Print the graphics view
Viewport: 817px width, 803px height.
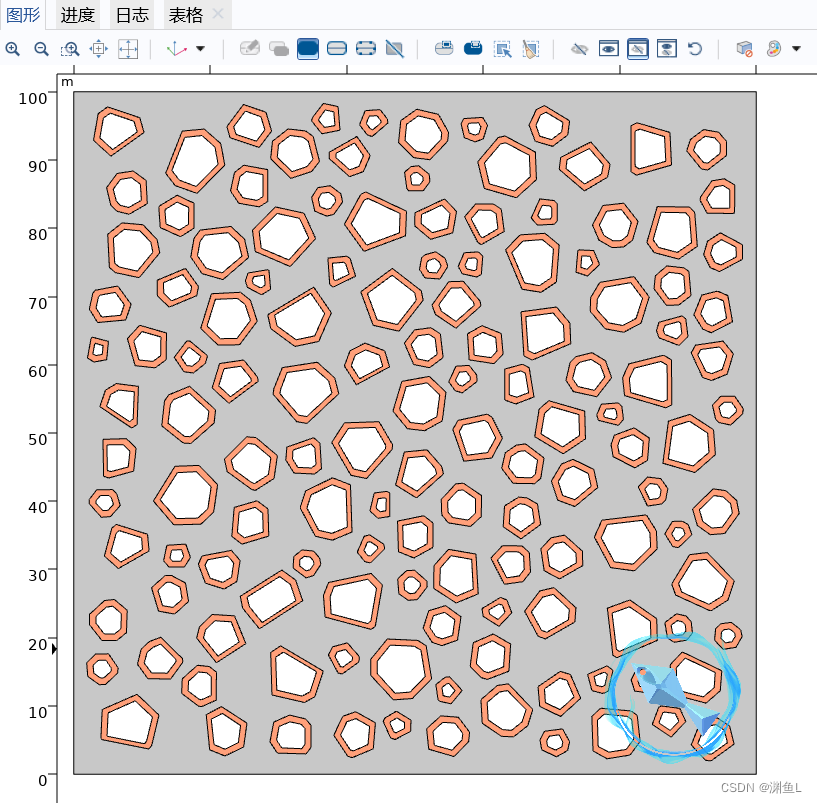click(x=472, y=48)
